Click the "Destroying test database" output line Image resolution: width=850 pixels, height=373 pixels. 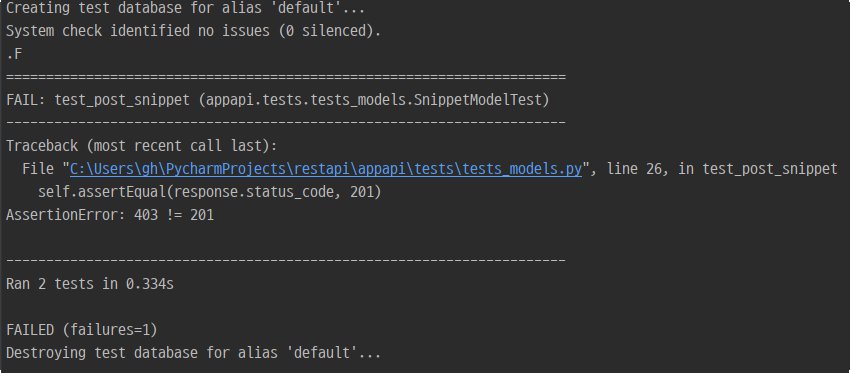coord(194,353)
